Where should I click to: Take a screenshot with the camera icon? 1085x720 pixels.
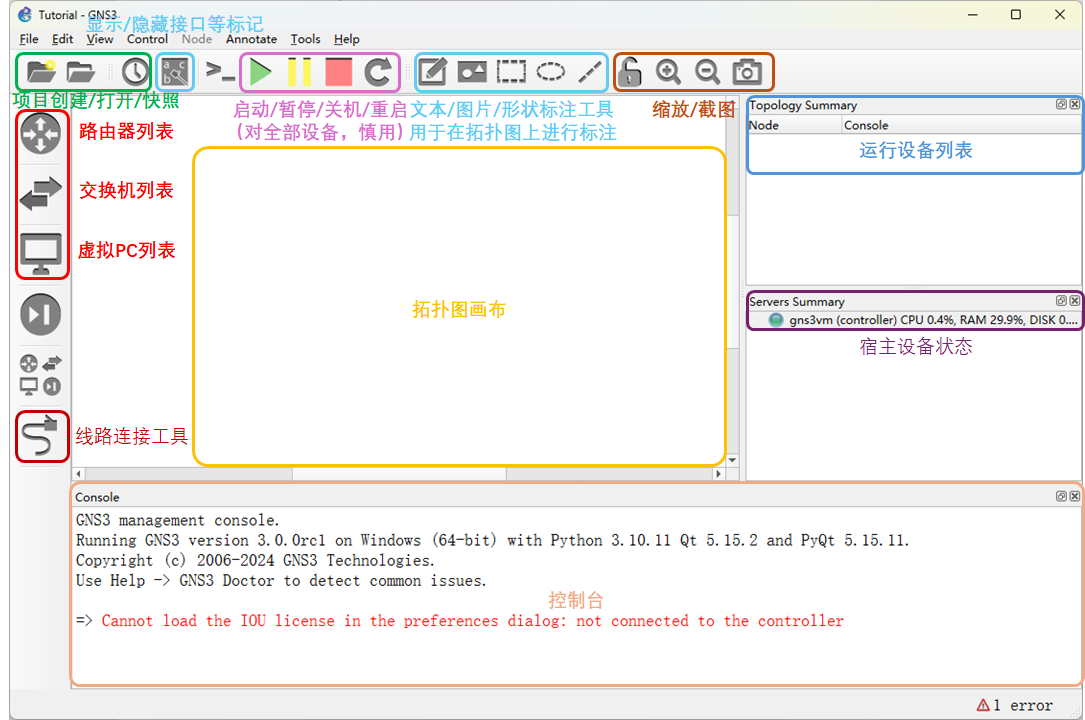(747, 71)
